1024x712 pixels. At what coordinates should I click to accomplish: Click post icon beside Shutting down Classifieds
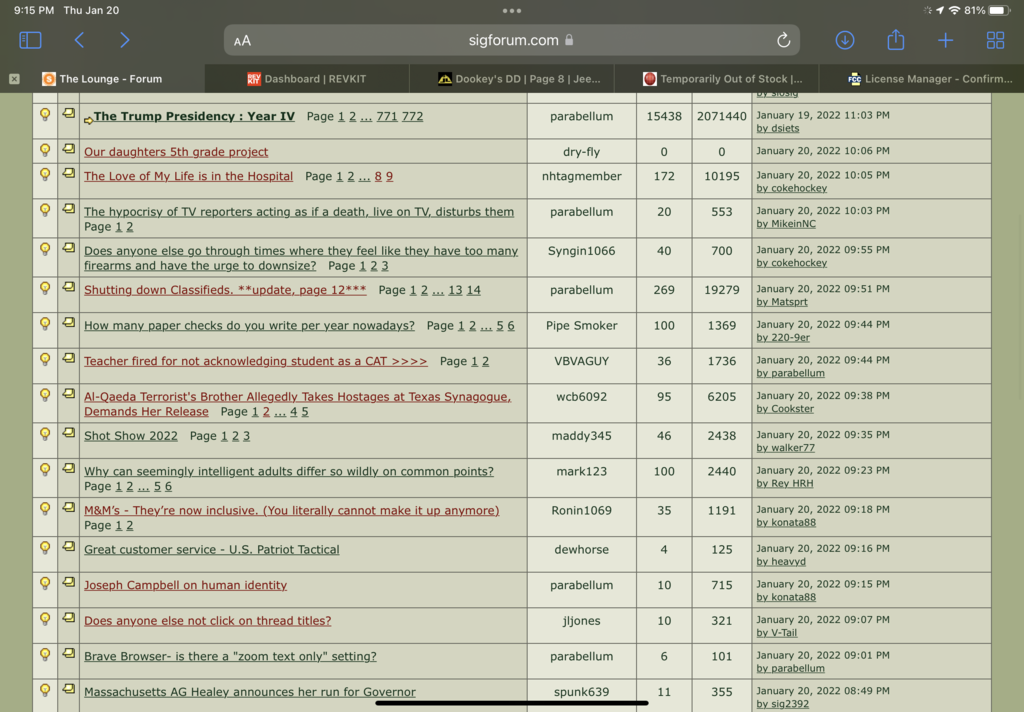click(69, 287)
